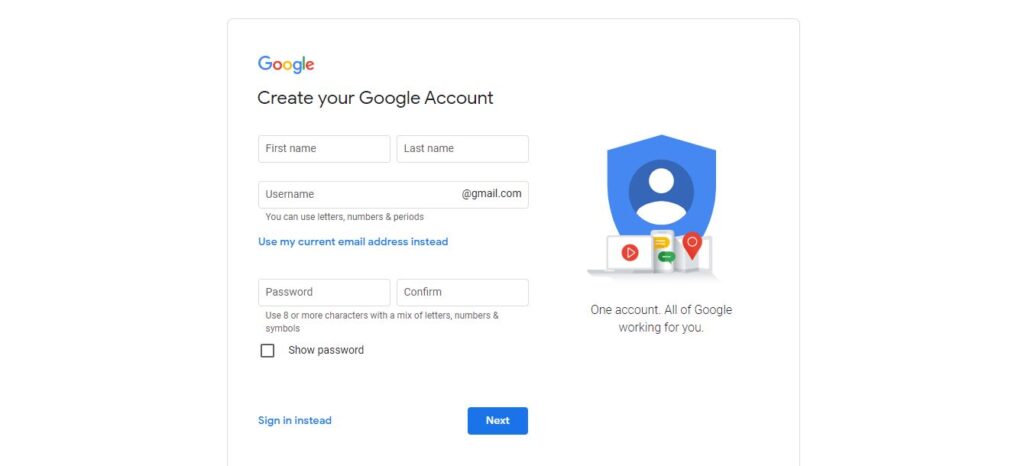Click the Create your Google Account heading
This screenshot has height=466, width=1024.
pyautogui.click(x=375, y=99)
